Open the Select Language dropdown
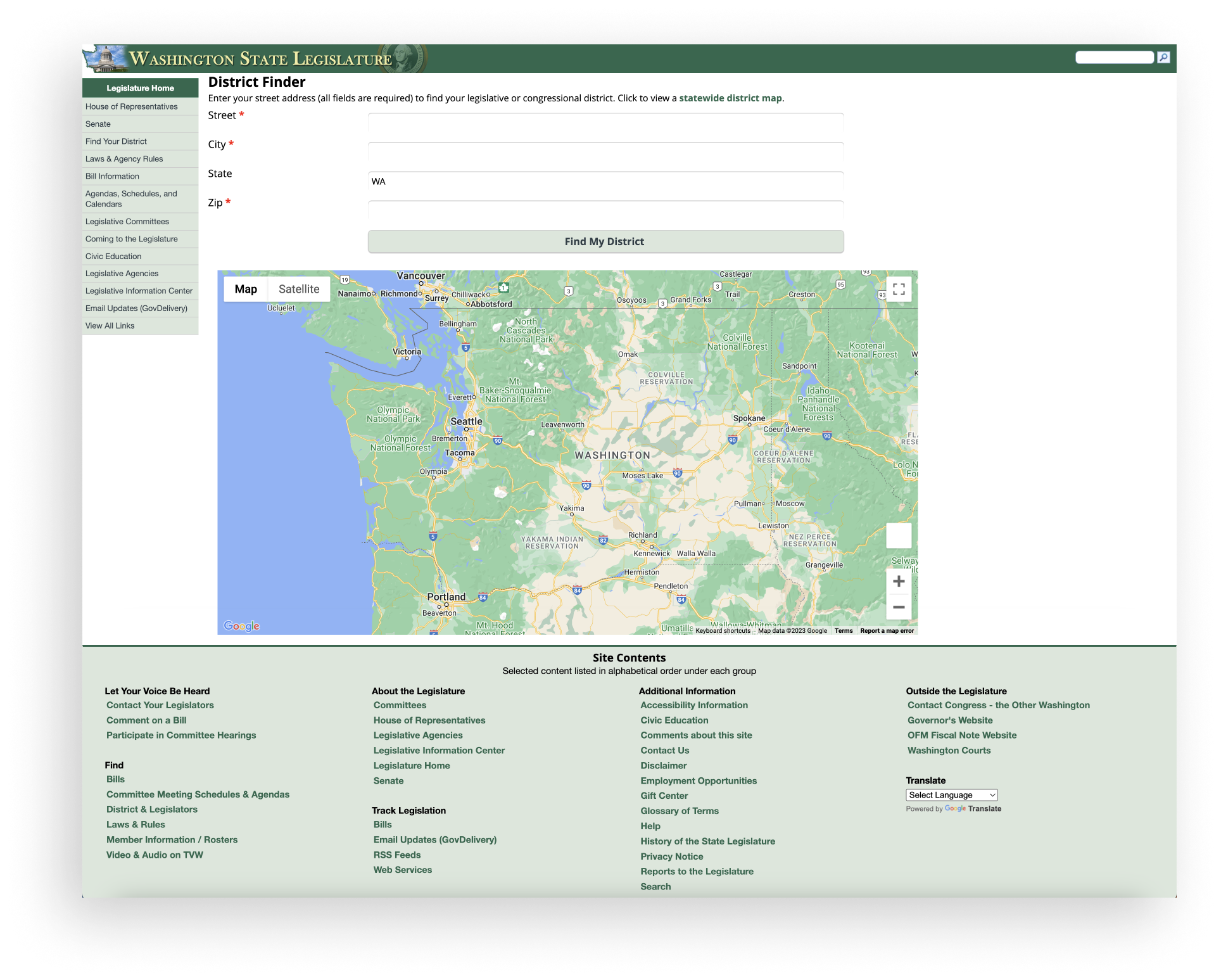This screenshot has height=980, width=1221. coord(951,795)
